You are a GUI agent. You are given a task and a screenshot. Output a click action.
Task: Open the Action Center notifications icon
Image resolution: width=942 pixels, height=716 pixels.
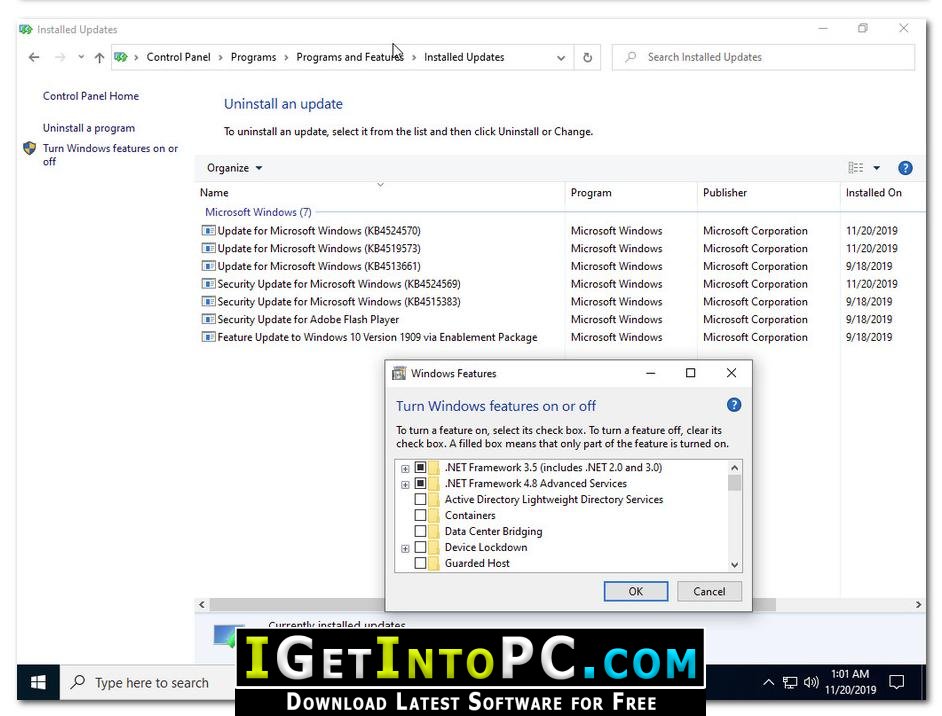pos(896,682)
